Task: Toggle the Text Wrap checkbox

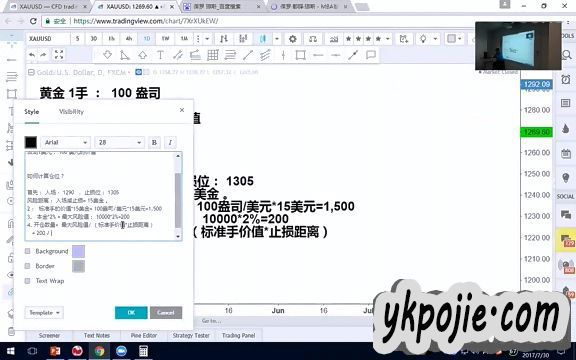Action: coord(27,281)
